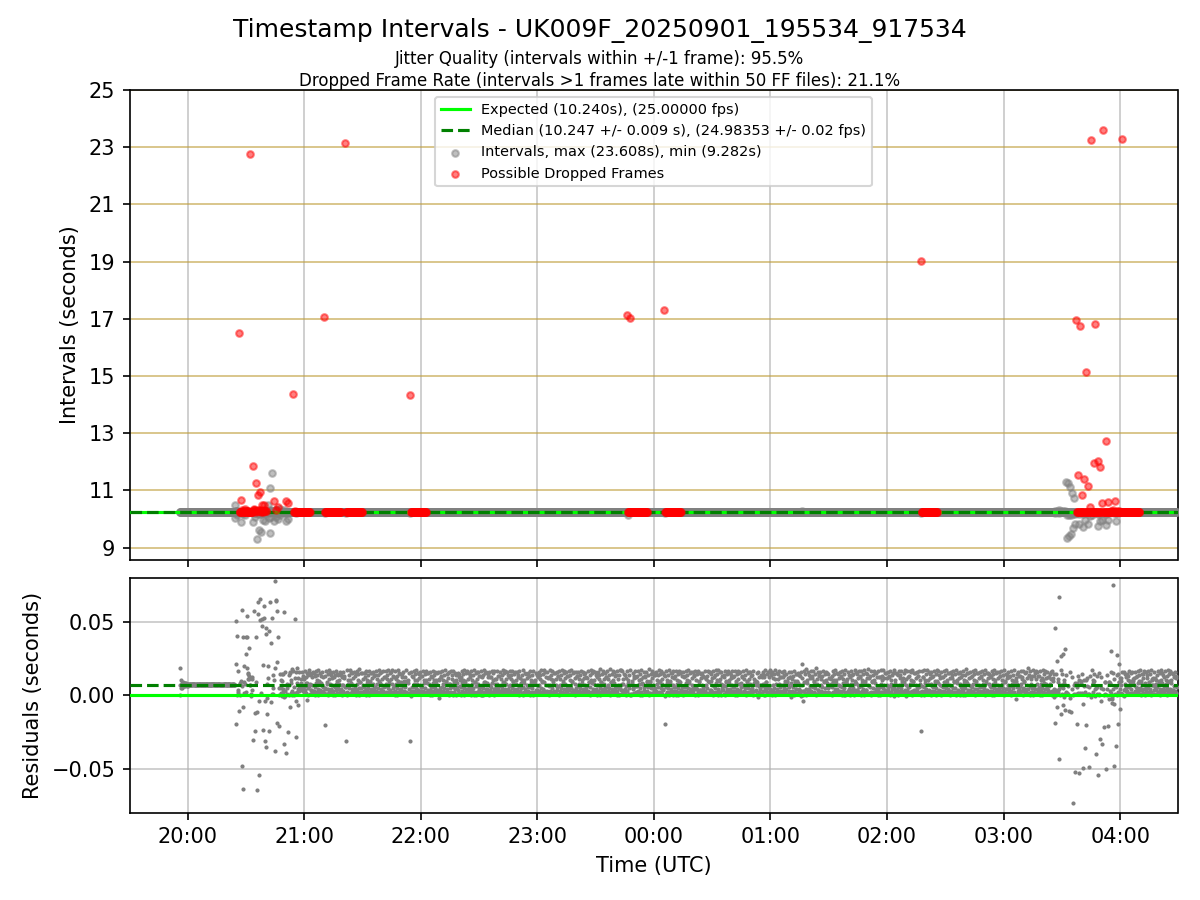This screenshot has height=900, width=1200.
Task: Click the '23' tick on the intervals axis
Action: [102, 148]
